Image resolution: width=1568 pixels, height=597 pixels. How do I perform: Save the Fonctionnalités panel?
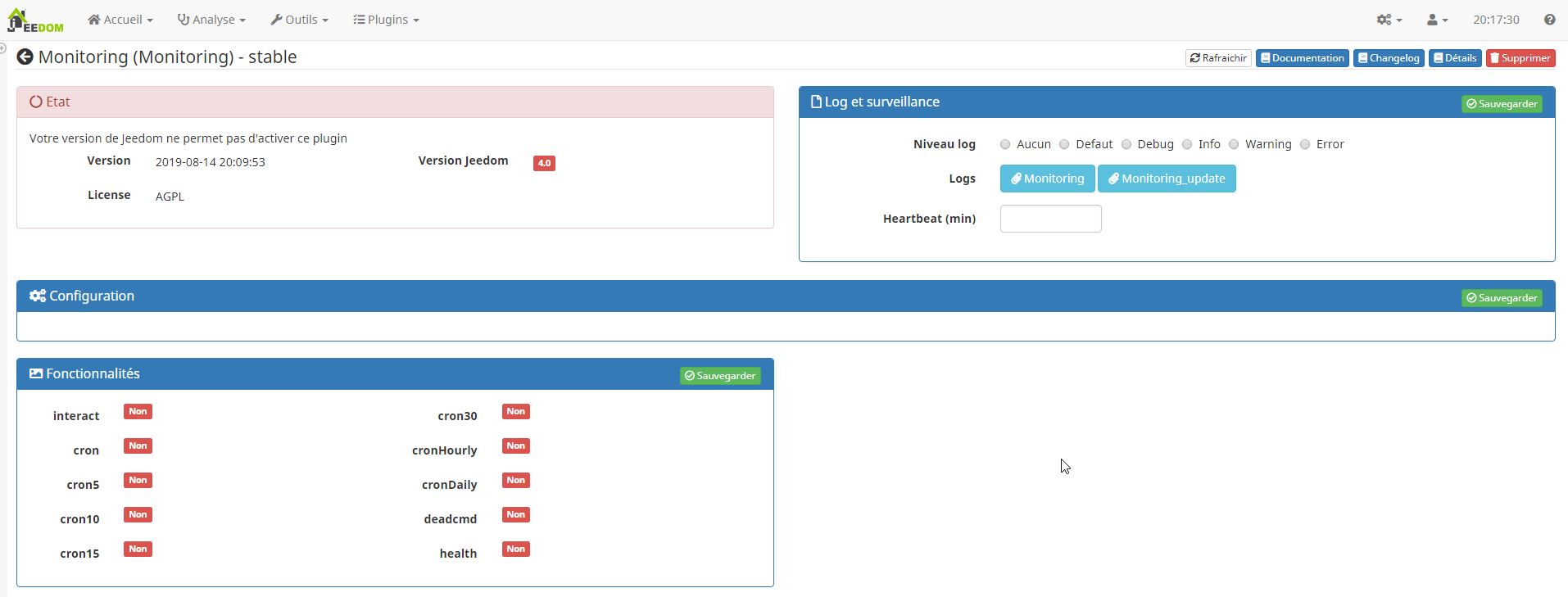tap(720, 376)
